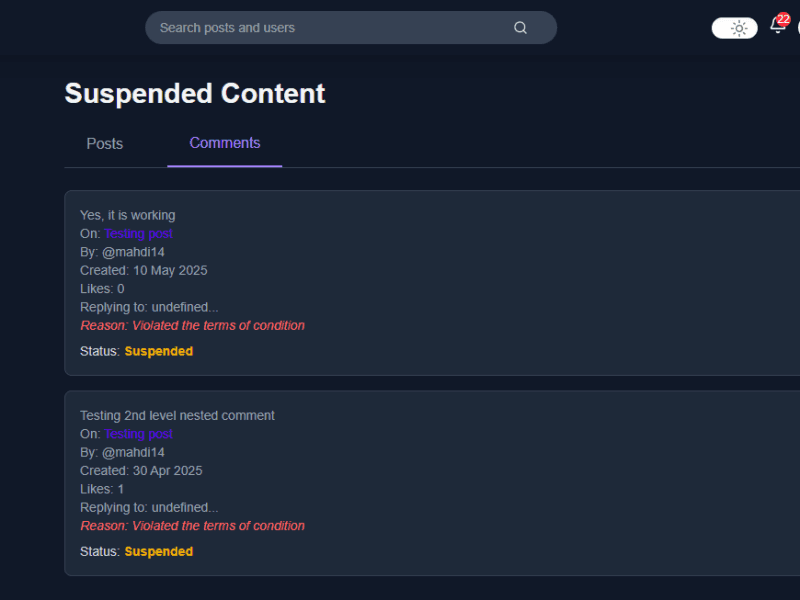Click username @mahdi14 in first comment
The height and width of the screenshot is (600, 800).
(x=137, y=251)
